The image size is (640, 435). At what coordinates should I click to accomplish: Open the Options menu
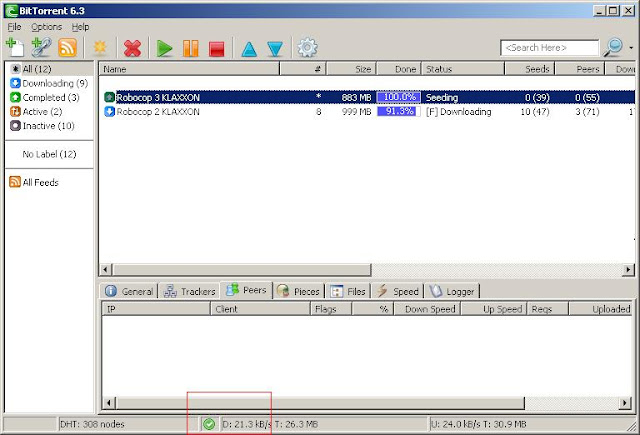[47, 27]
